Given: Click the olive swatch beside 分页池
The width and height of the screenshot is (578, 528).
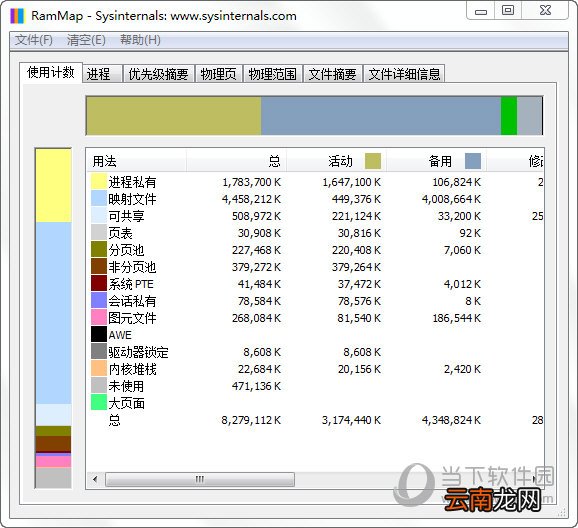Looking at the screenshot, I should pos(99,250).
